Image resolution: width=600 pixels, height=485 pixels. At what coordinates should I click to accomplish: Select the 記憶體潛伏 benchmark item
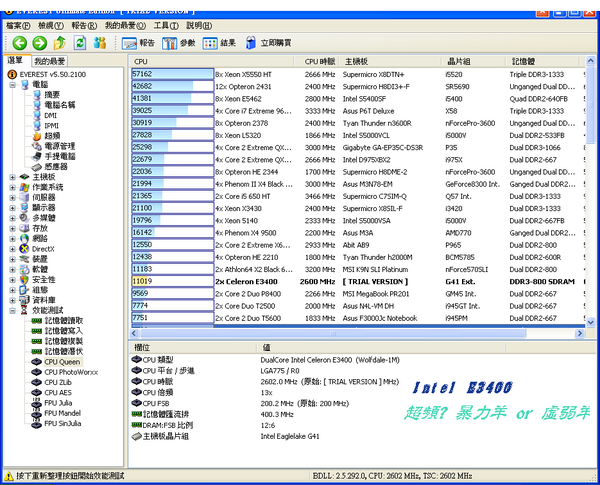click(x=64, y=351)
